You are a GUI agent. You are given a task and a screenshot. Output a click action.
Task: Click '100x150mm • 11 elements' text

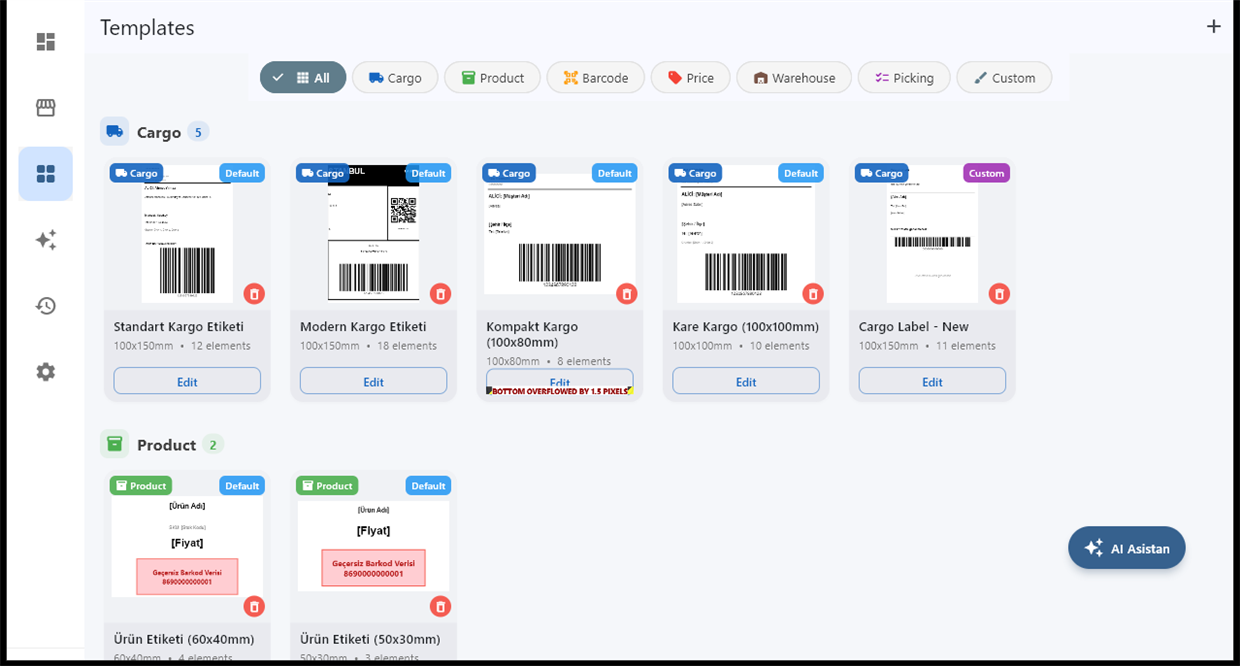point(927,346)
